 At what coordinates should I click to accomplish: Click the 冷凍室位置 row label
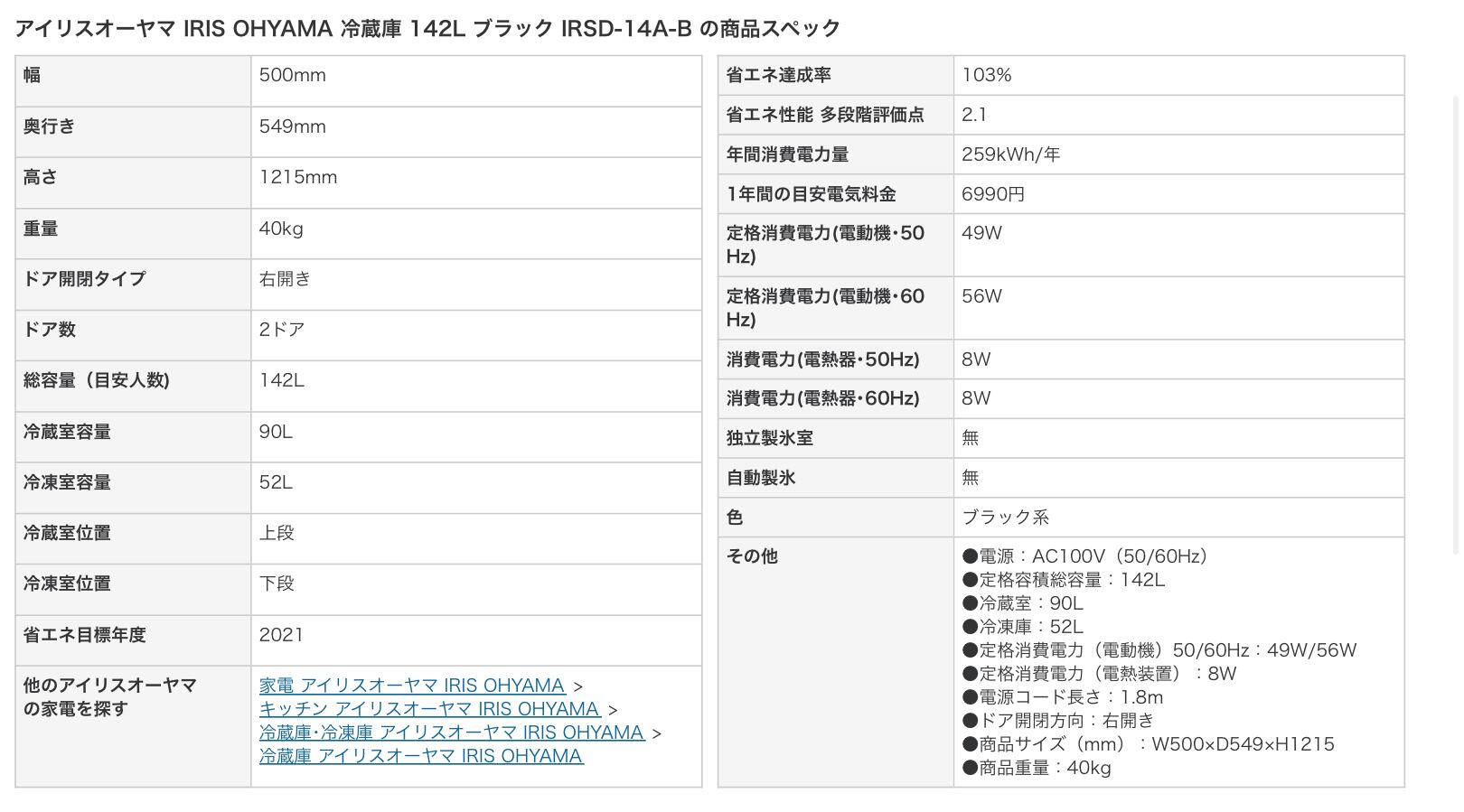67,583
